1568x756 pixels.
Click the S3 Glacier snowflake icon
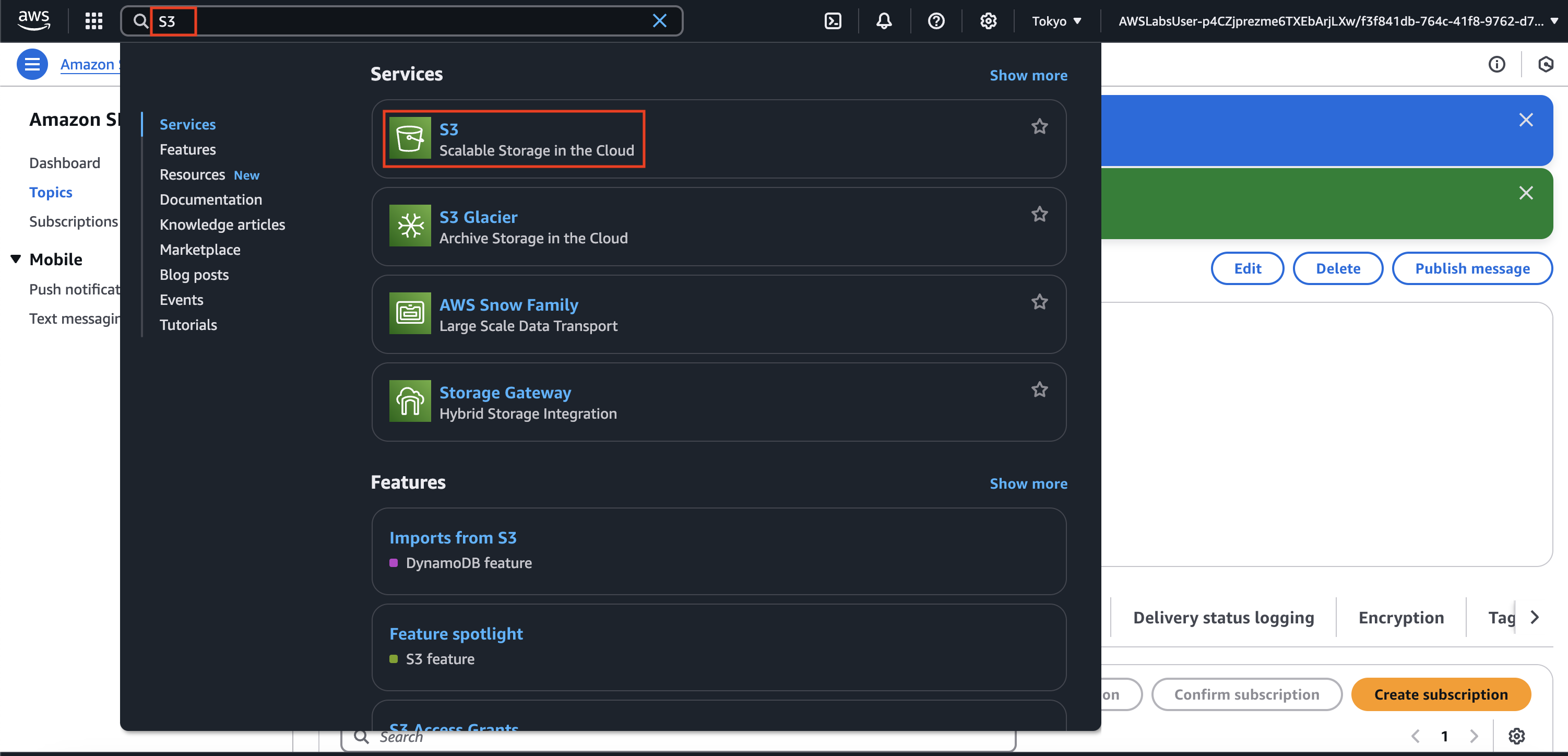(x=410, y=226)
